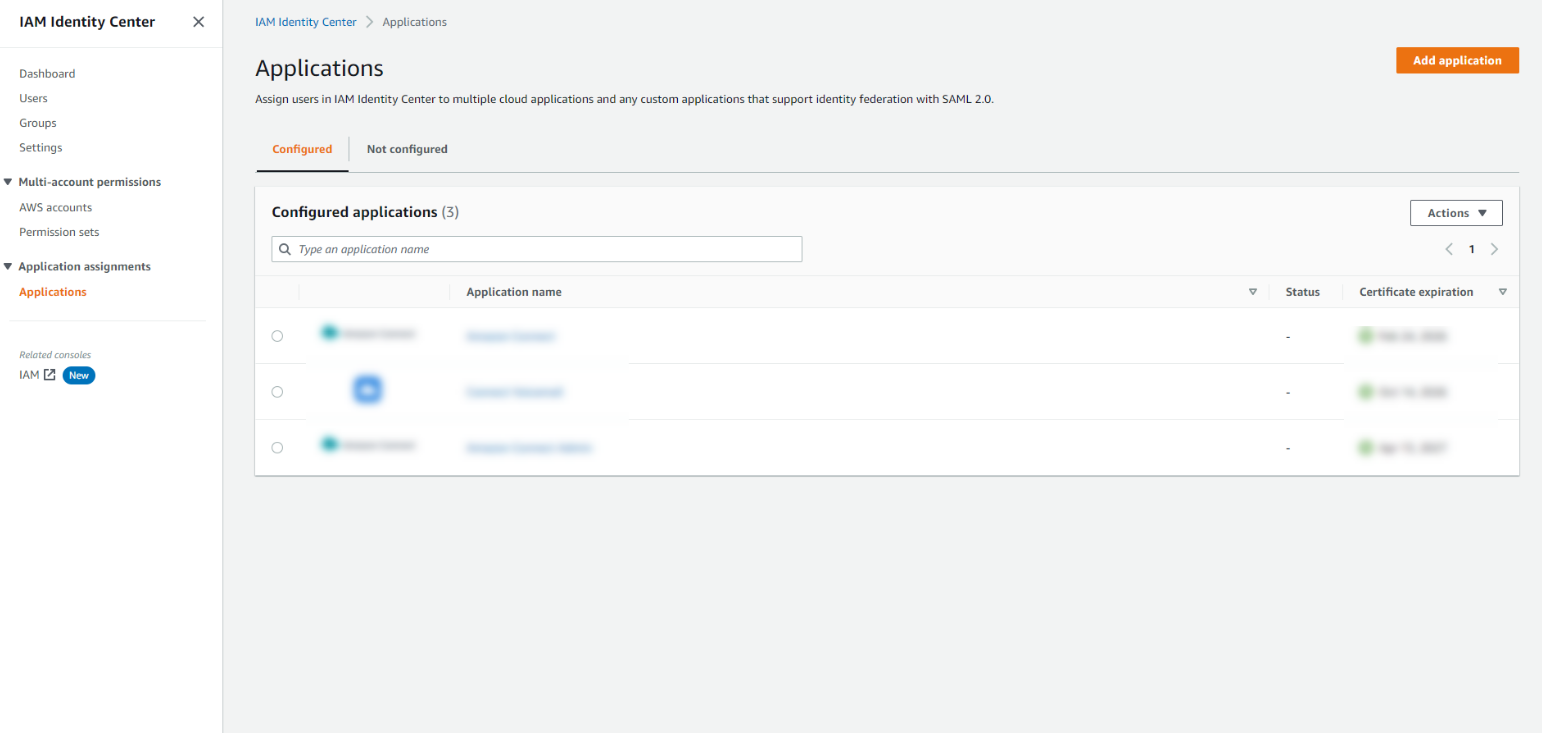The image size is (1542, 733).
Task: Go to next page using right arrow
Action: point(1494,249)
